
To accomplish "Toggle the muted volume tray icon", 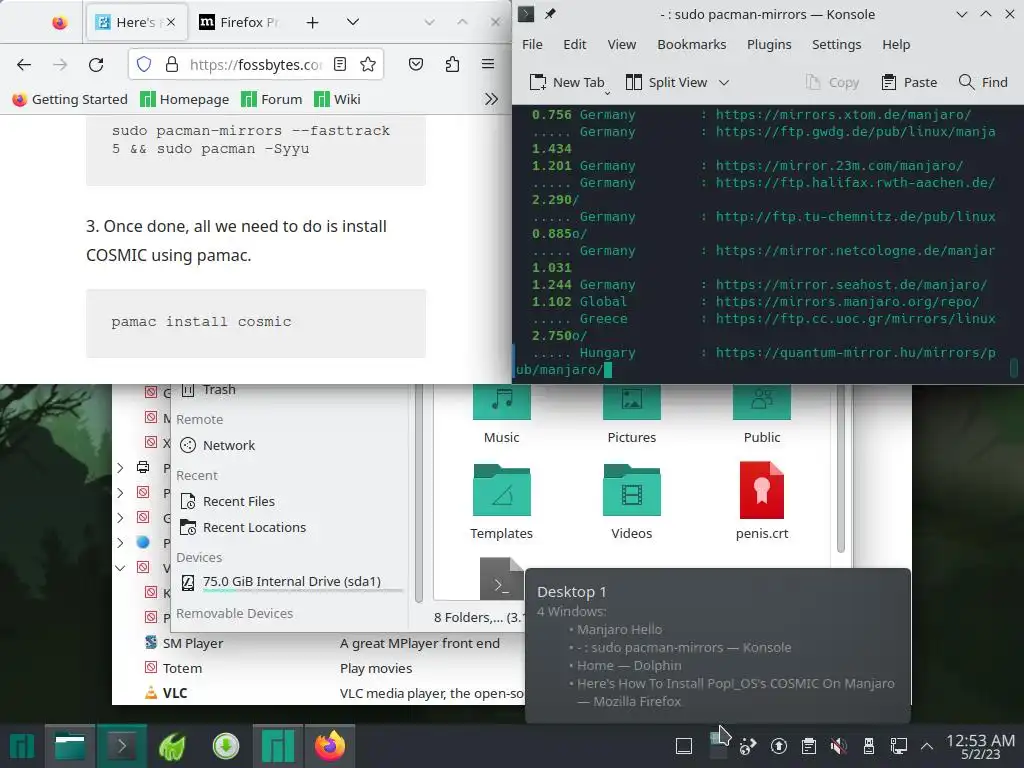I will tap(839, 746).
